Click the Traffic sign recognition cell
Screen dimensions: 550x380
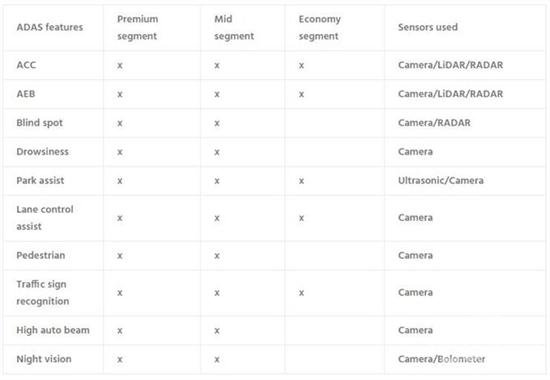(43, 293)
